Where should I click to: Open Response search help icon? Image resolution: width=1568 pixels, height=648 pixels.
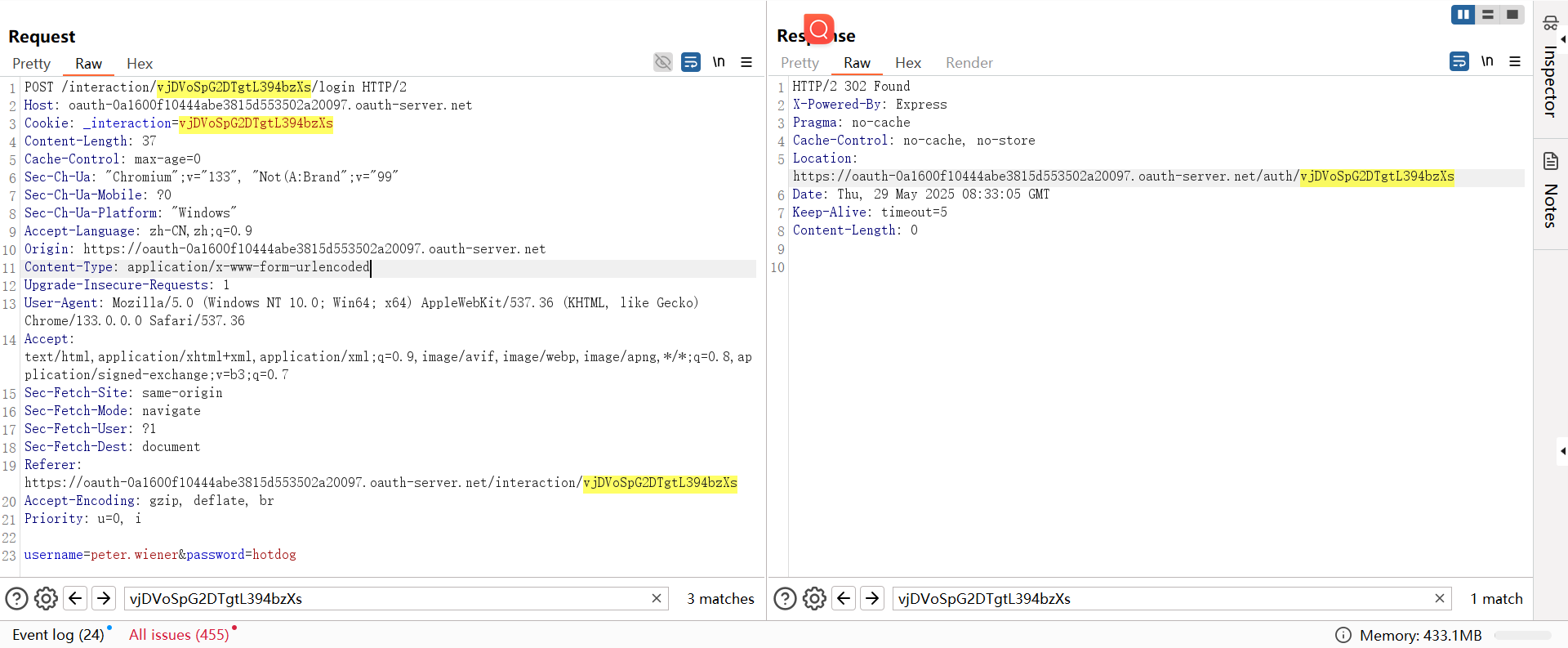[785, 599]
